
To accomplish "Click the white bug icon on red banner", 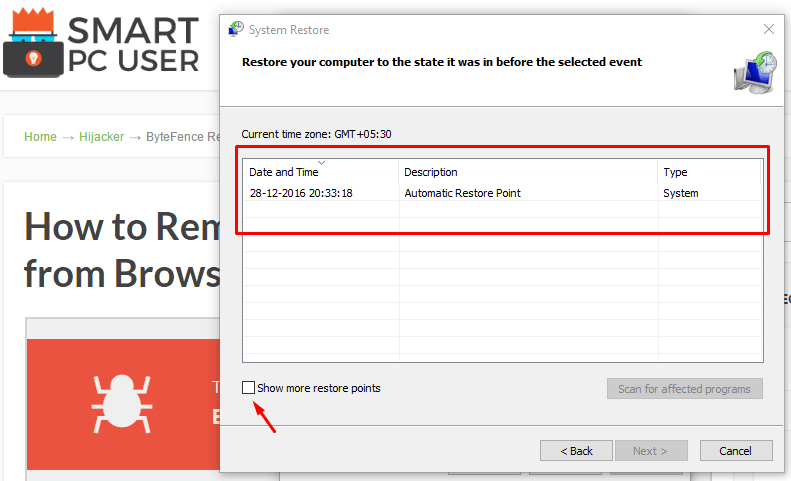I will coord(122,404).
